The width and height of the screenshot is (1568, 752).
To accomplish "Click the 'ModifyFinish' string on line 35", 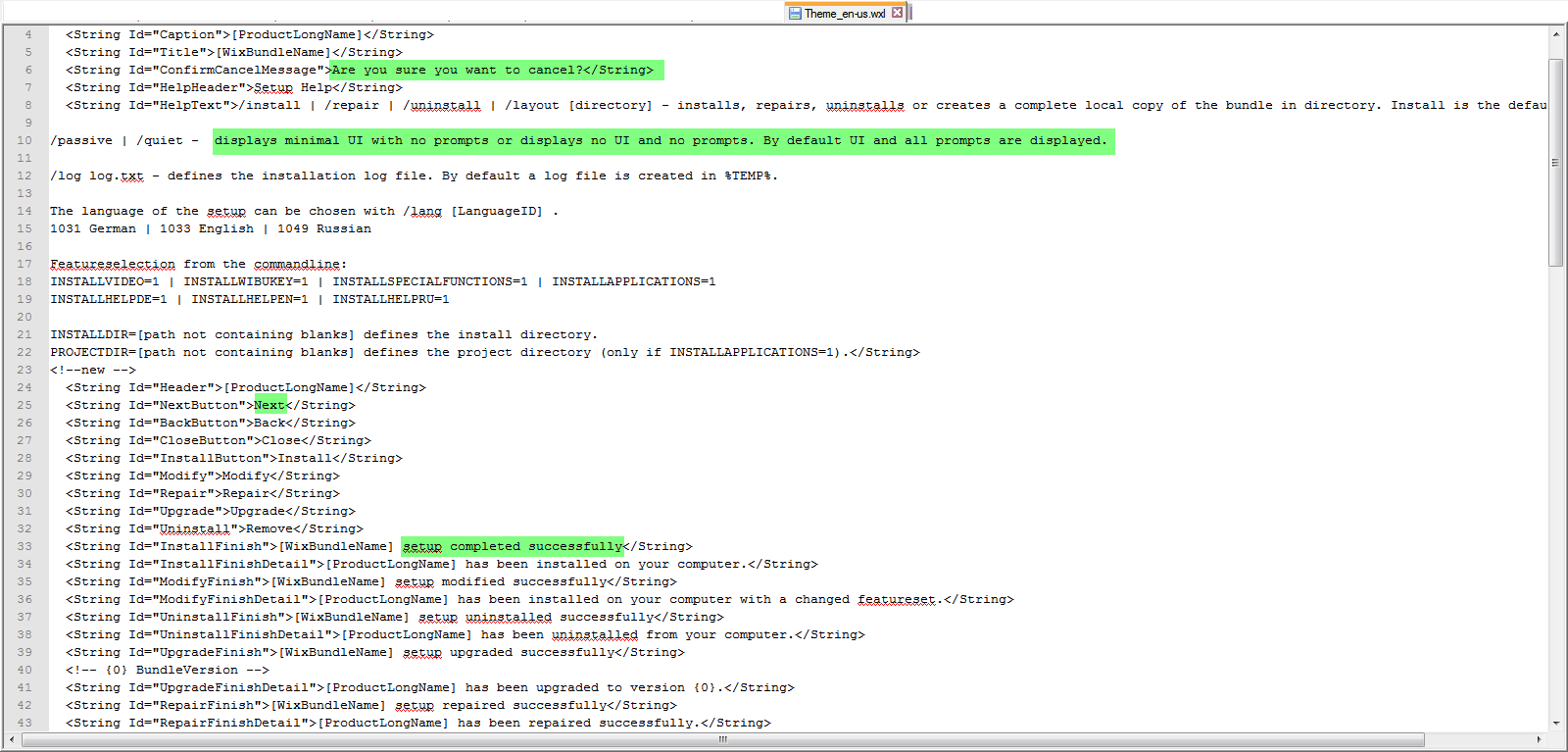I will (x=371, y=581).
